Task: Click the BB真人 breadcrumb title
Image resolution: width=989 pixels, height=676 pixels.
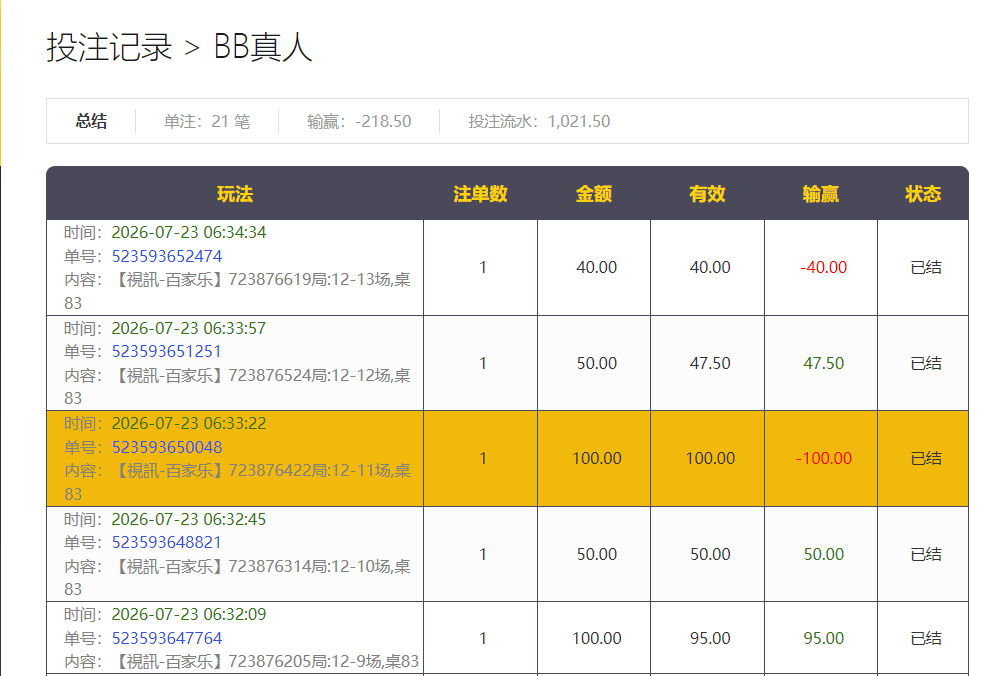Action: pos(263,47)
